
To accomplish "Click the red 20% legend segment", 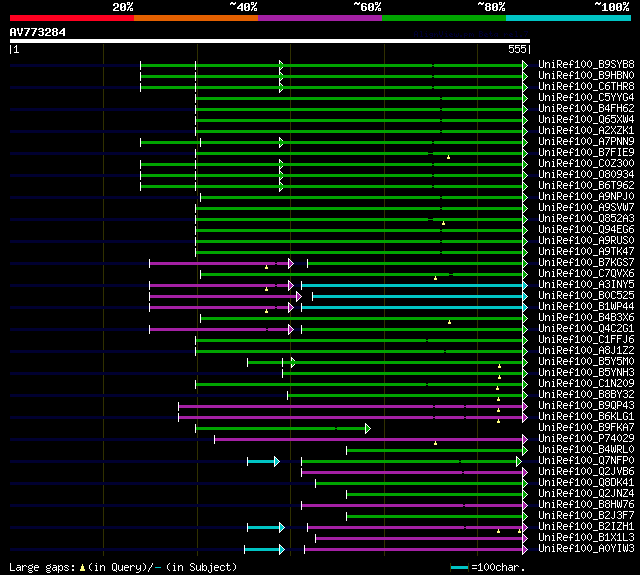I will pos(72,18).
